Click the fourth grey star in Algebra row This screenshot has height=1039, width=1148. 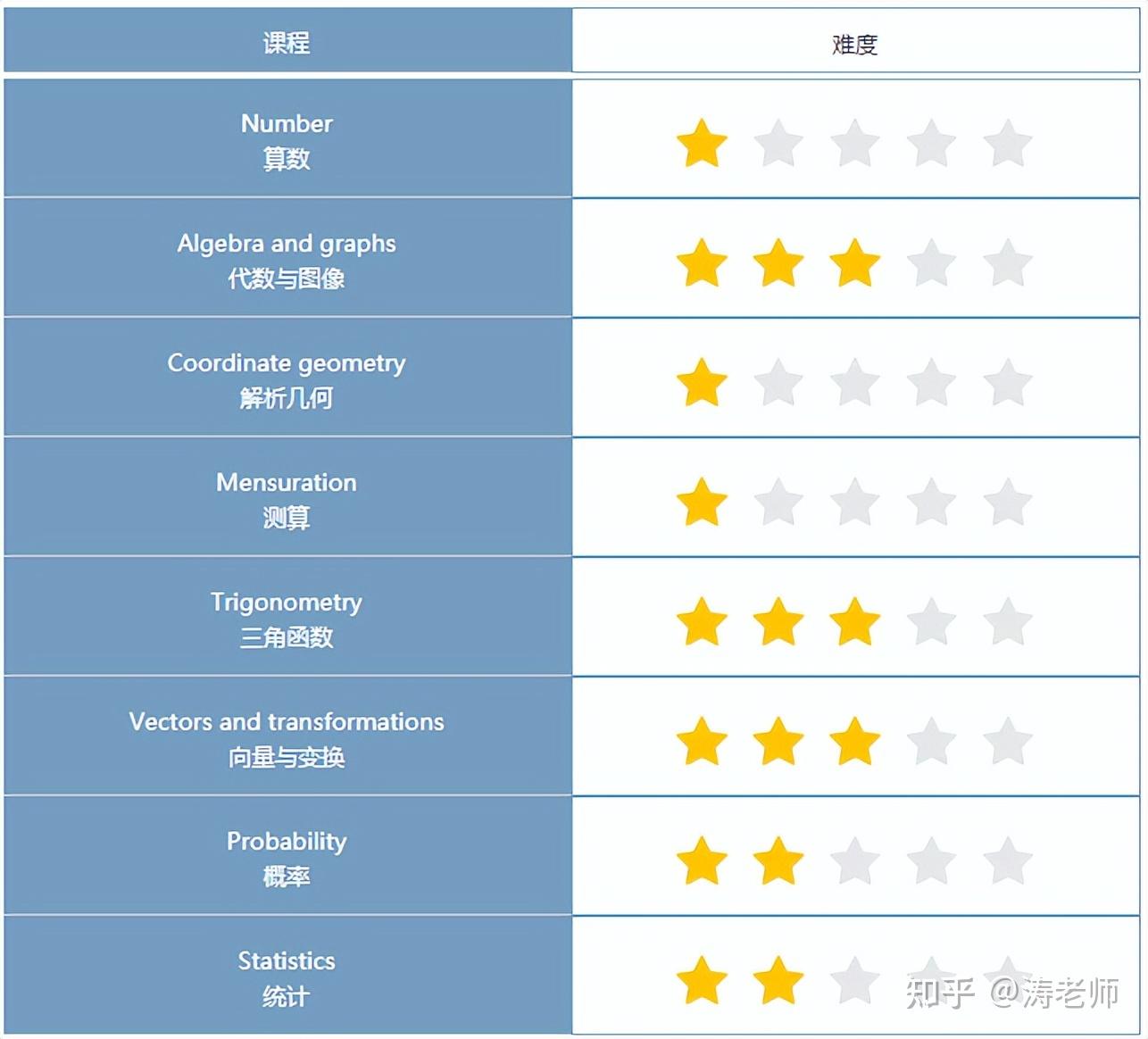coord(931,262)
